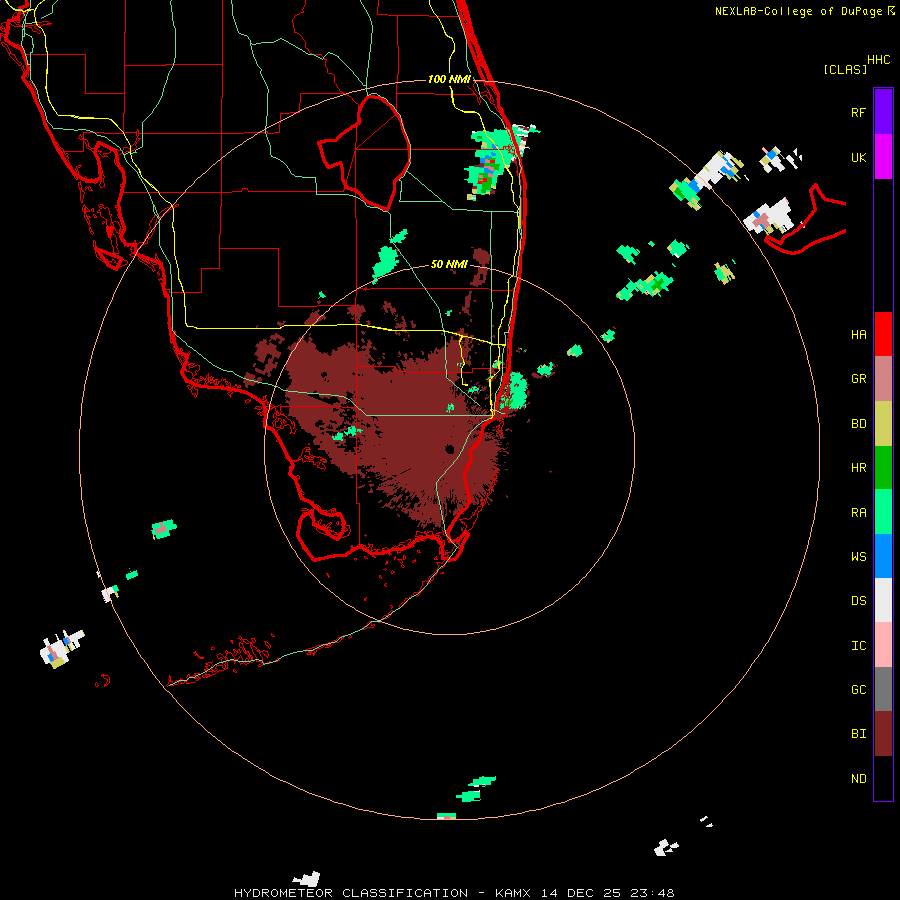Click the BI legend label

(858, 734)
